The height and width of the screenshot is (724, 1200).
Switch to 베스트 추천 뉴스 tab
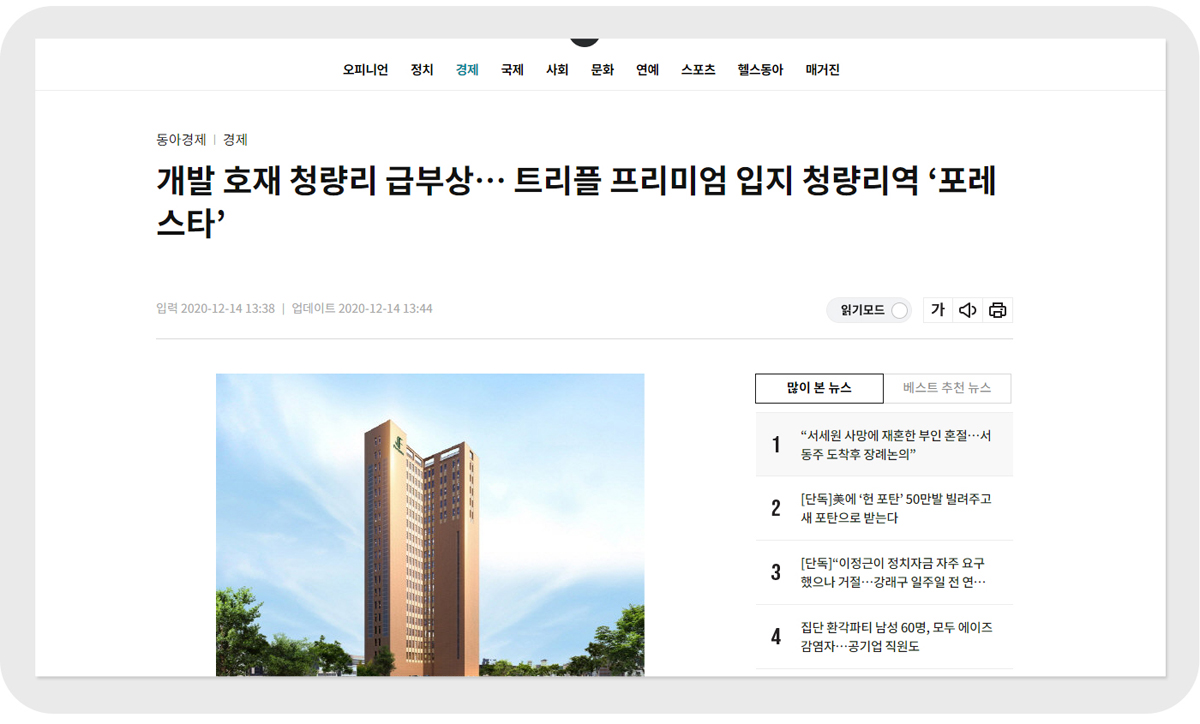pyautogui.click(x=947, y=388)
